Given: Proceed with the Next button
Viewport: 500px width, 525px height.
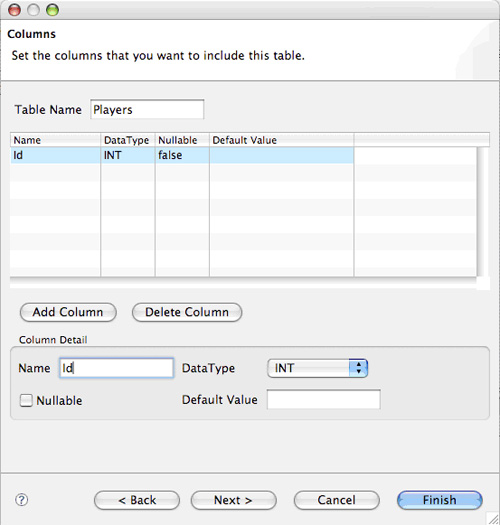Looking at the screenshot, I should tap(233, 500).
